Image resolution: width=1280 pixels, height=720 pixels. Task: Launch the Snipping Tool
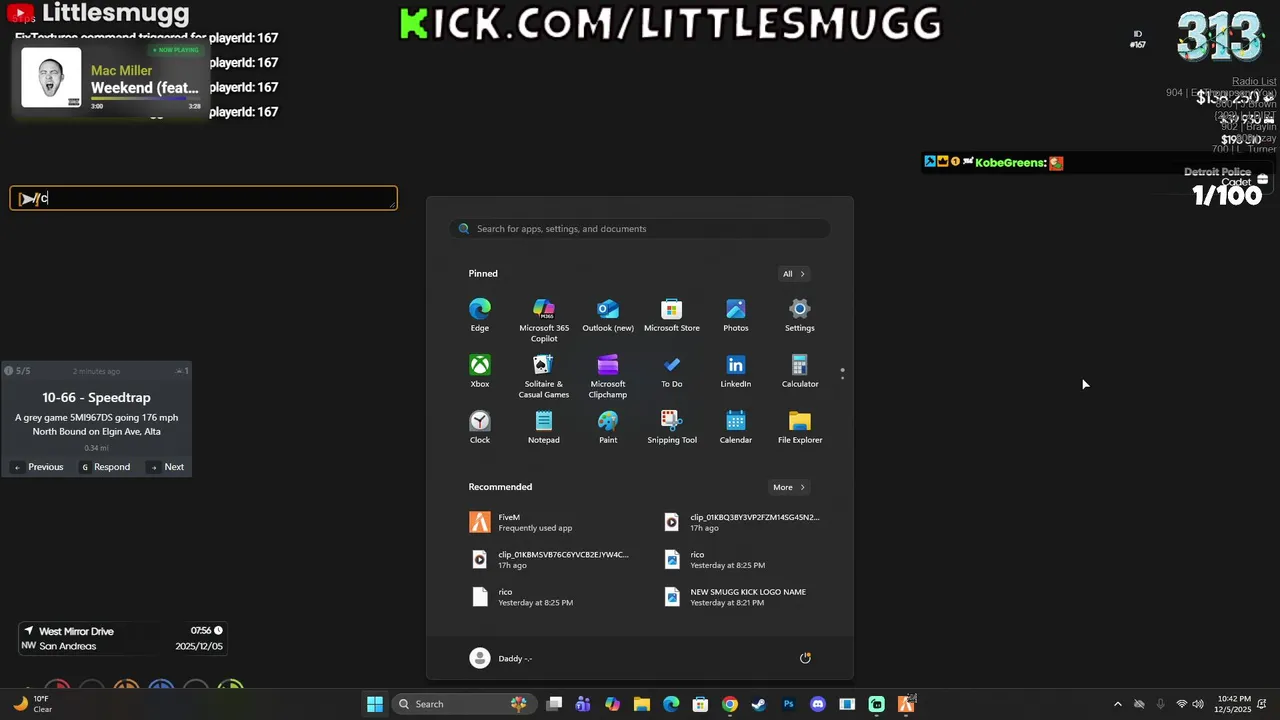tap(672, 427)
